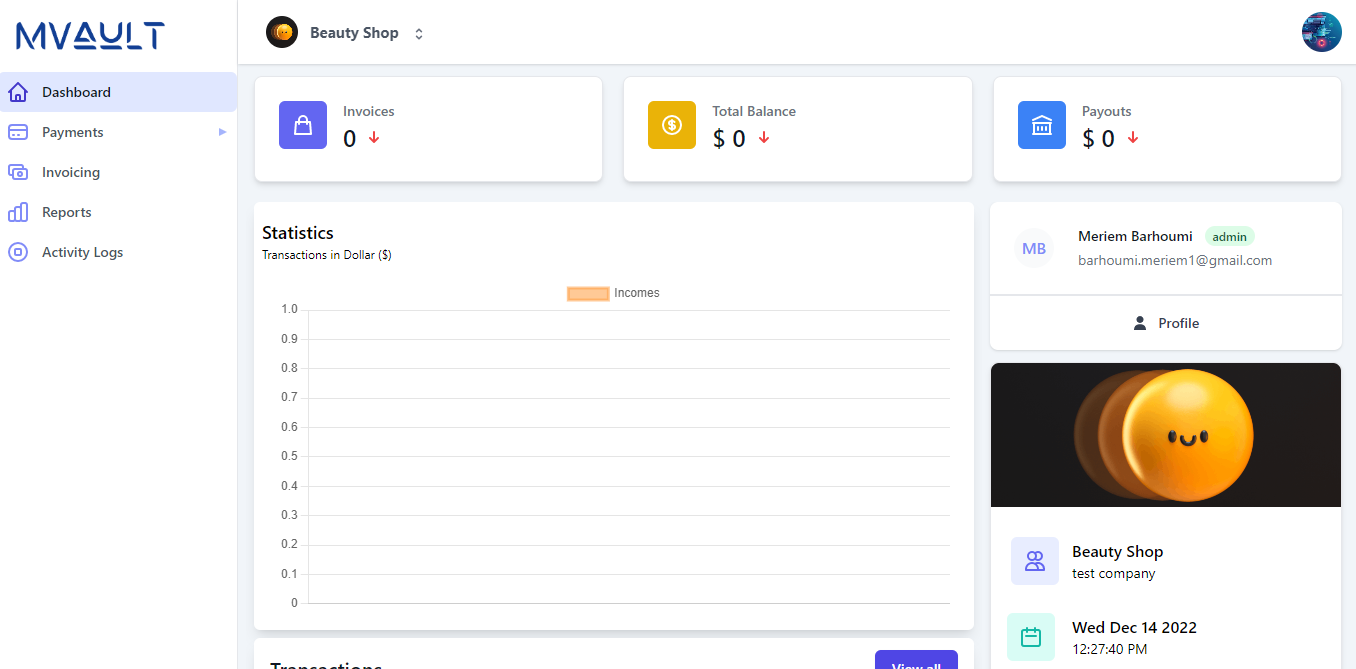Open Invoicing from the sidebar

click(x=70, y=172)
